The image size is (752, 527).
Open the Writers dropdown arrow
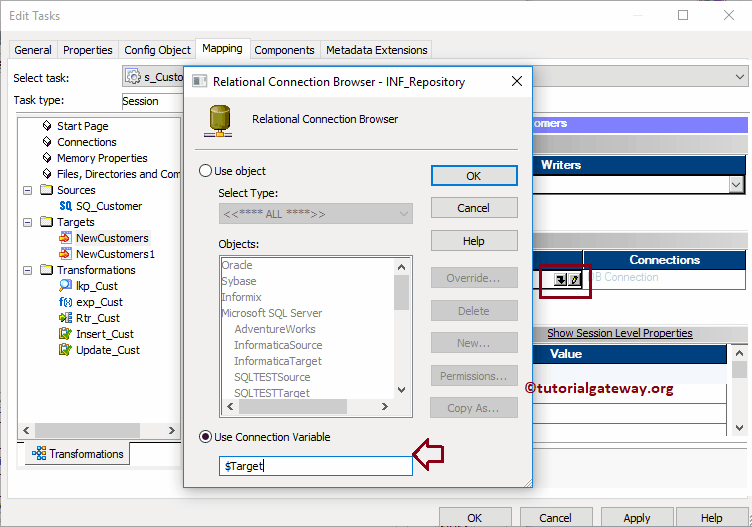point(736,185)
